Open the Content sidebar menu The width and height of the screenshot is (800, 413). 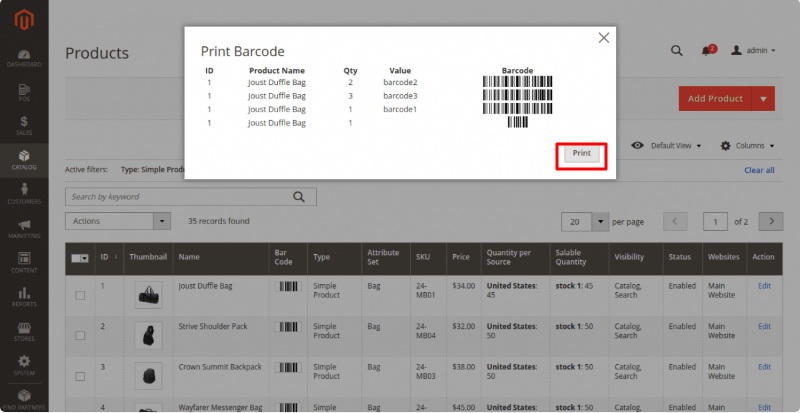click(24, 263)
